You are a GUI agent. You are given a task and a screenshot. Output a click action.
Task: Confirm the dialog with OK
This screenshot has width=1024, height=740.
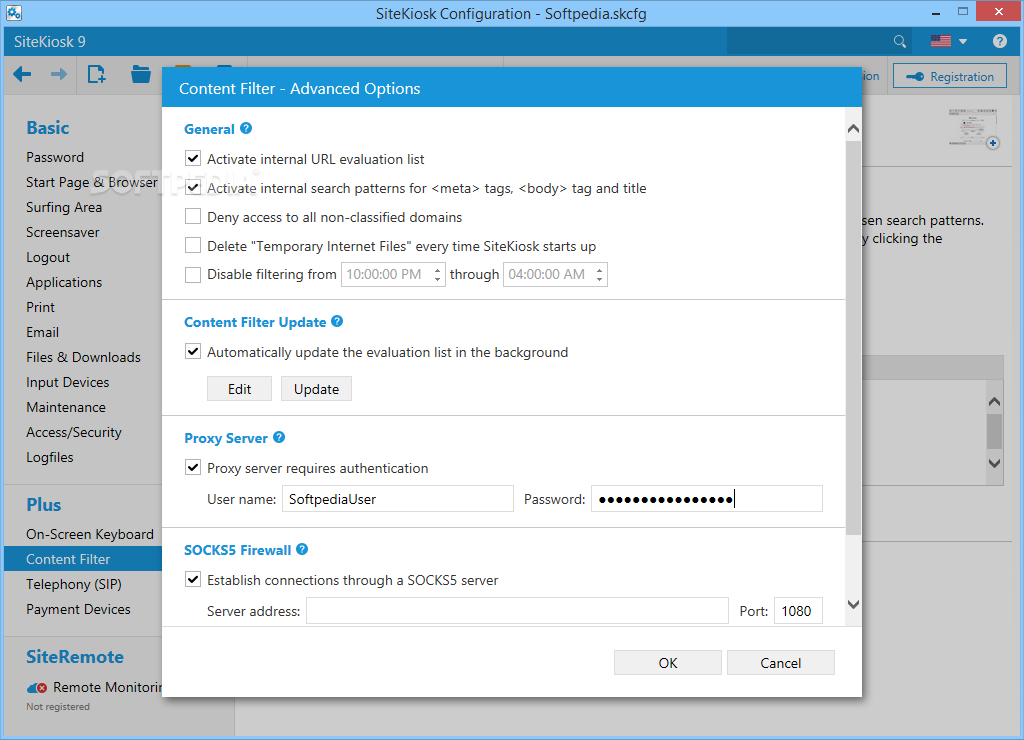[667, 663]
